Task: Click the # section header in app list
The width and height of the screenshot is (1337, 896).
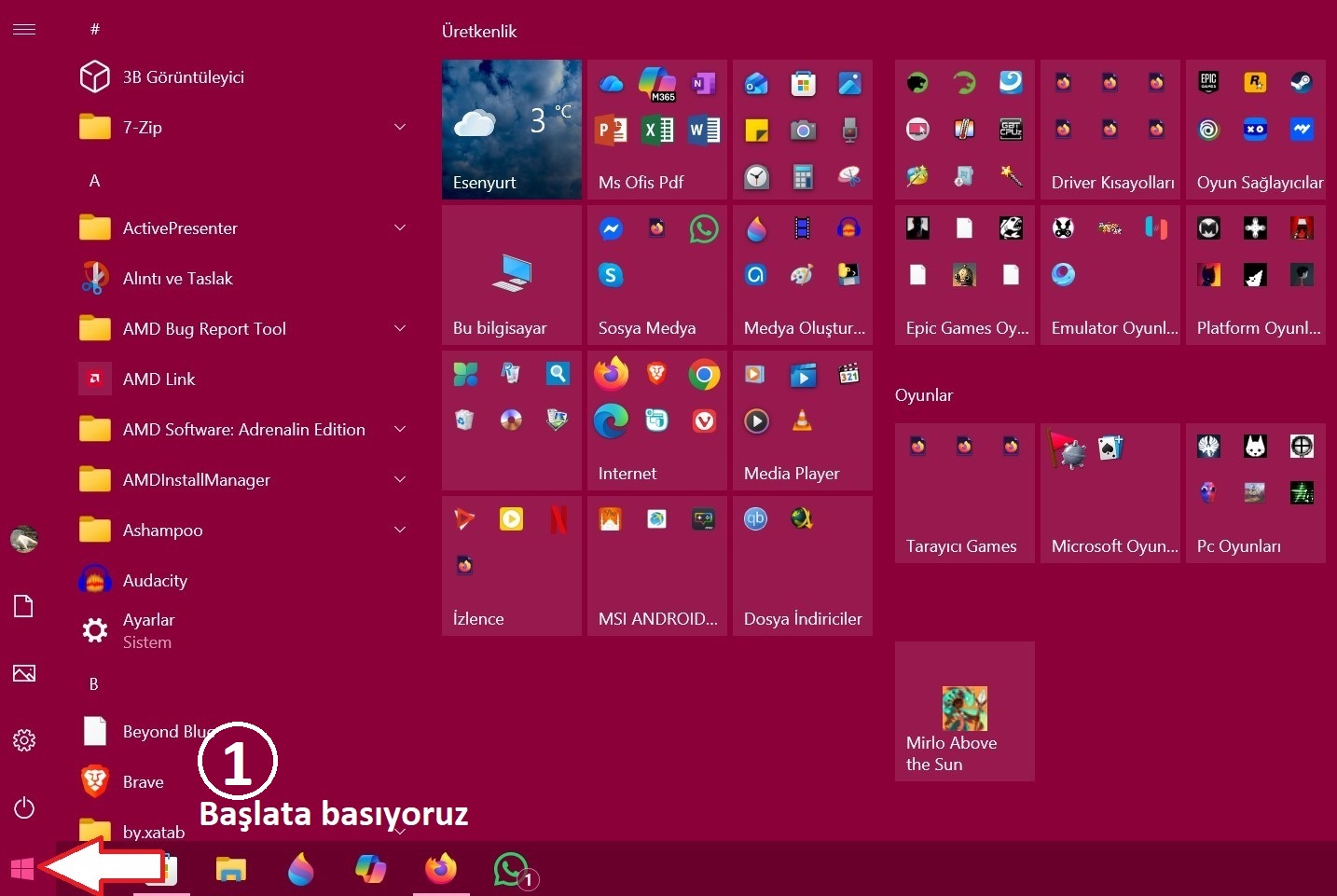Action: [94, 30]
